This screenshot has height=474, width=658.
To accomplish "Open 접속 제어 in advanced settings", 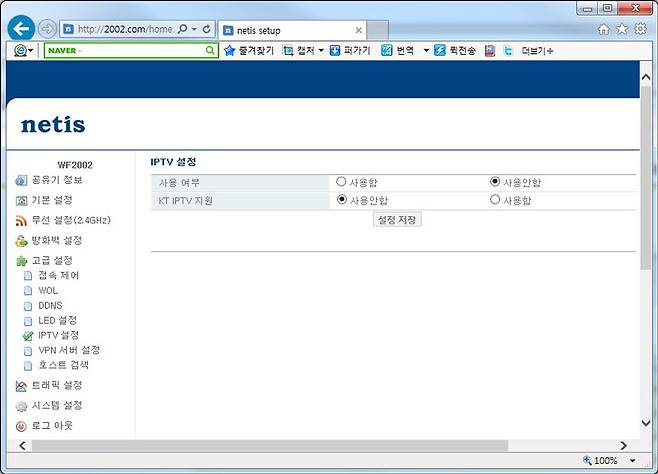I will (x=58, y=276).
